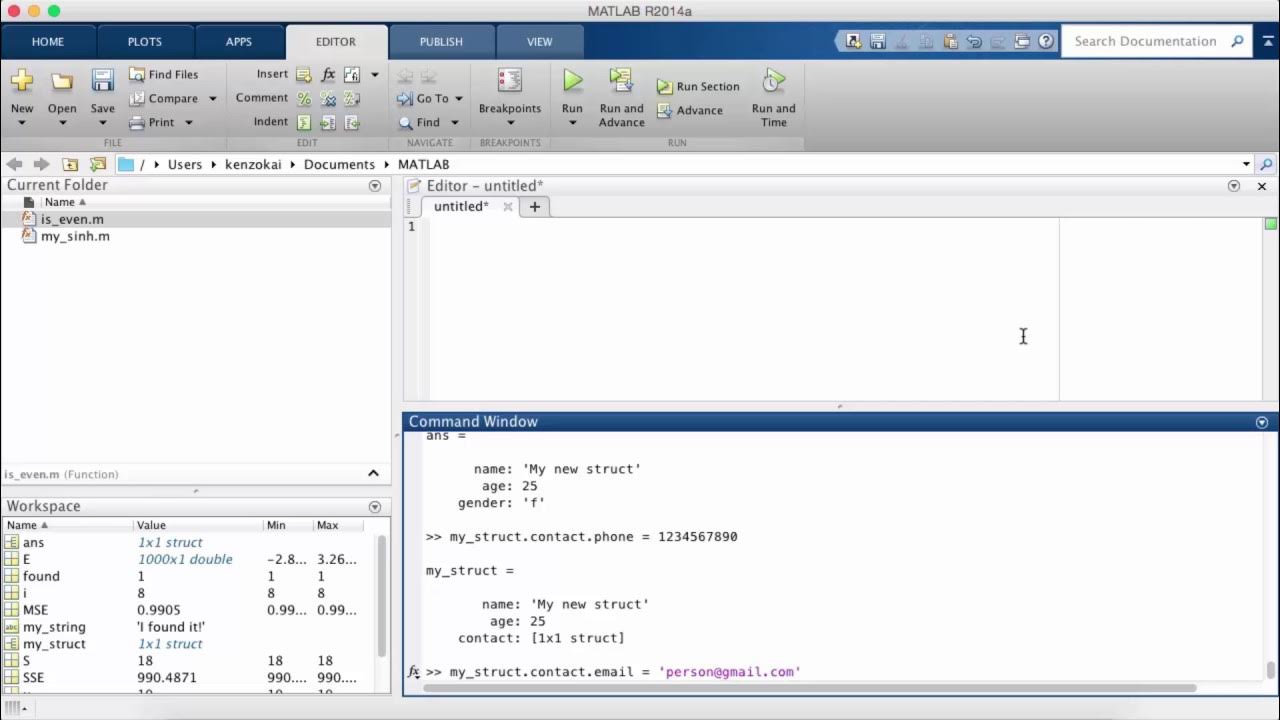Expand the Print dropdown arrow
This screenshot has height=720, width=1280.
pyautogui.click(x=188, y=123)
